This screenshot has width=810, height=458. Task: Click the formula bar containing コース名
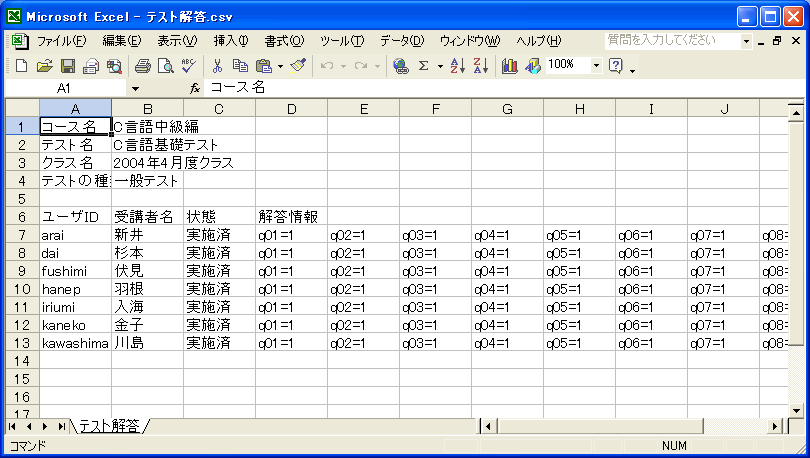[504, 88]
